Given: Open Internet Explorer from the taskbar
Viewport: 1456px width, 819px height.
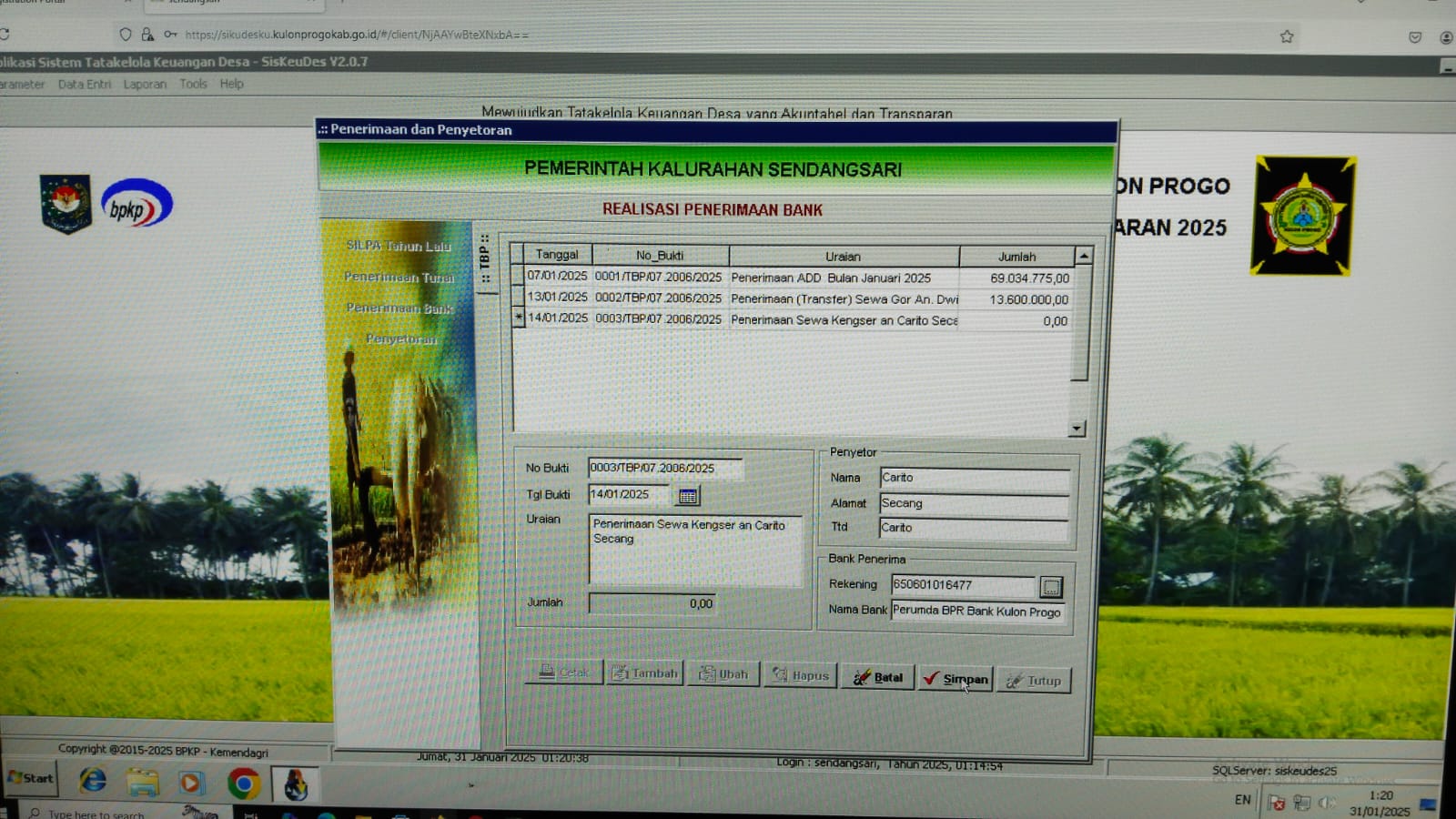Looking at the screenshot, I should click(93, 781).
